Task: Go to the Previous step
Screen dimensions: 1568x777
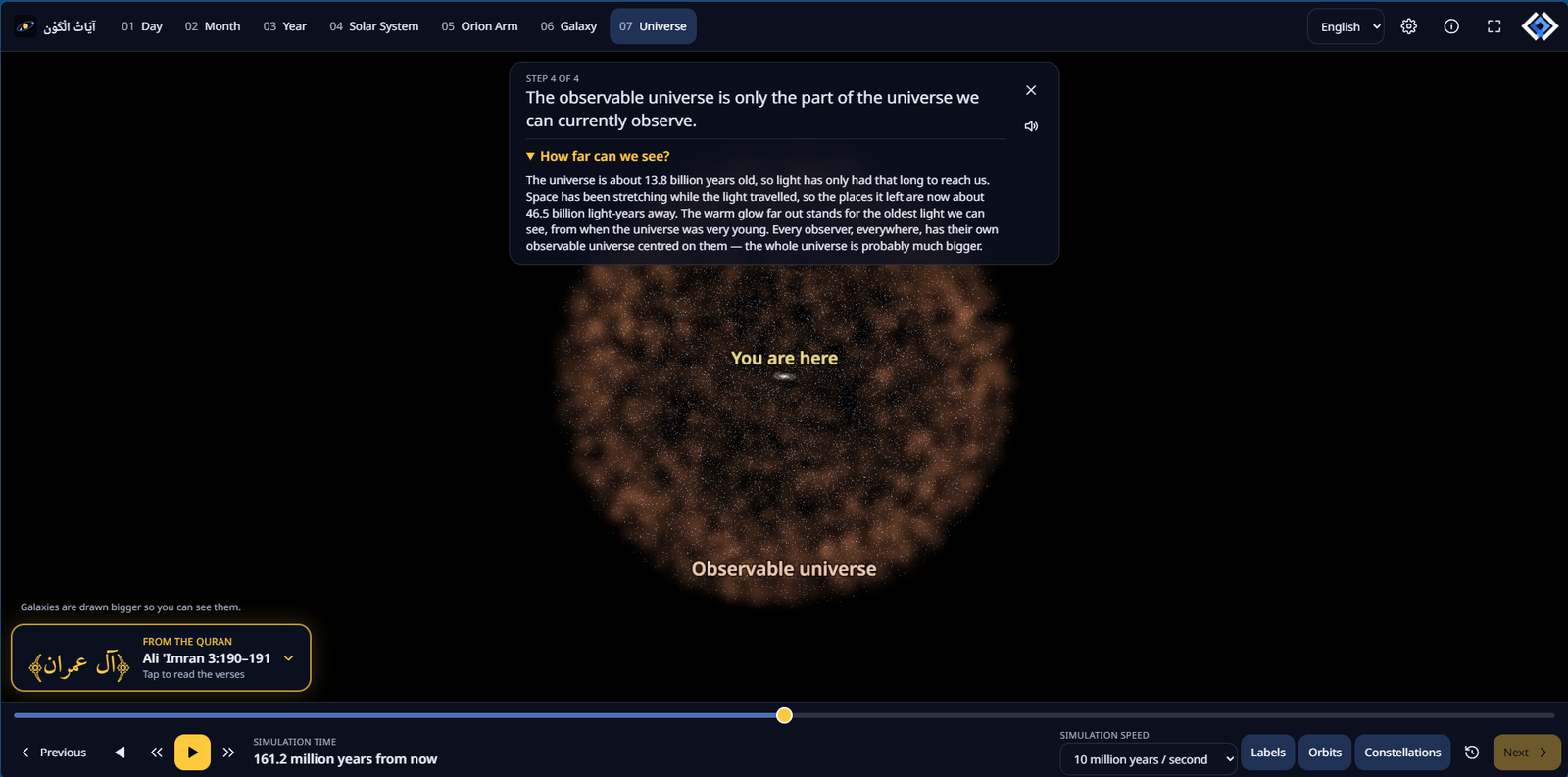Action: [54, 753]
